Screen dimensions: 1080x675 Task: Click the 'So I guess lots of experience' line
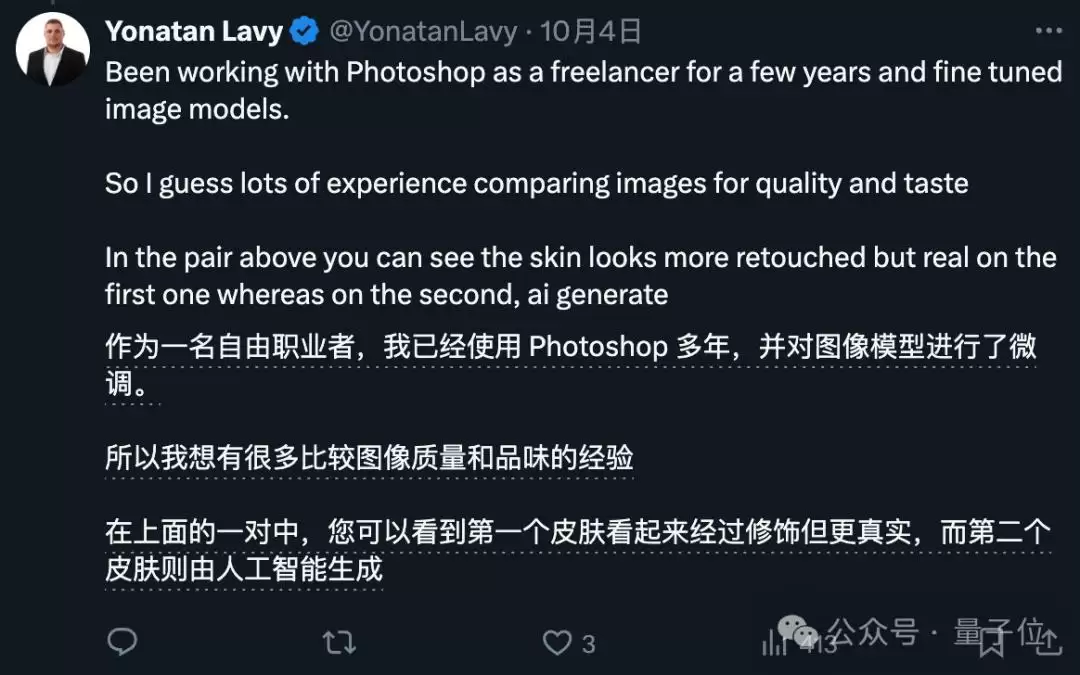pyautogui.click(x=537, y=183)
